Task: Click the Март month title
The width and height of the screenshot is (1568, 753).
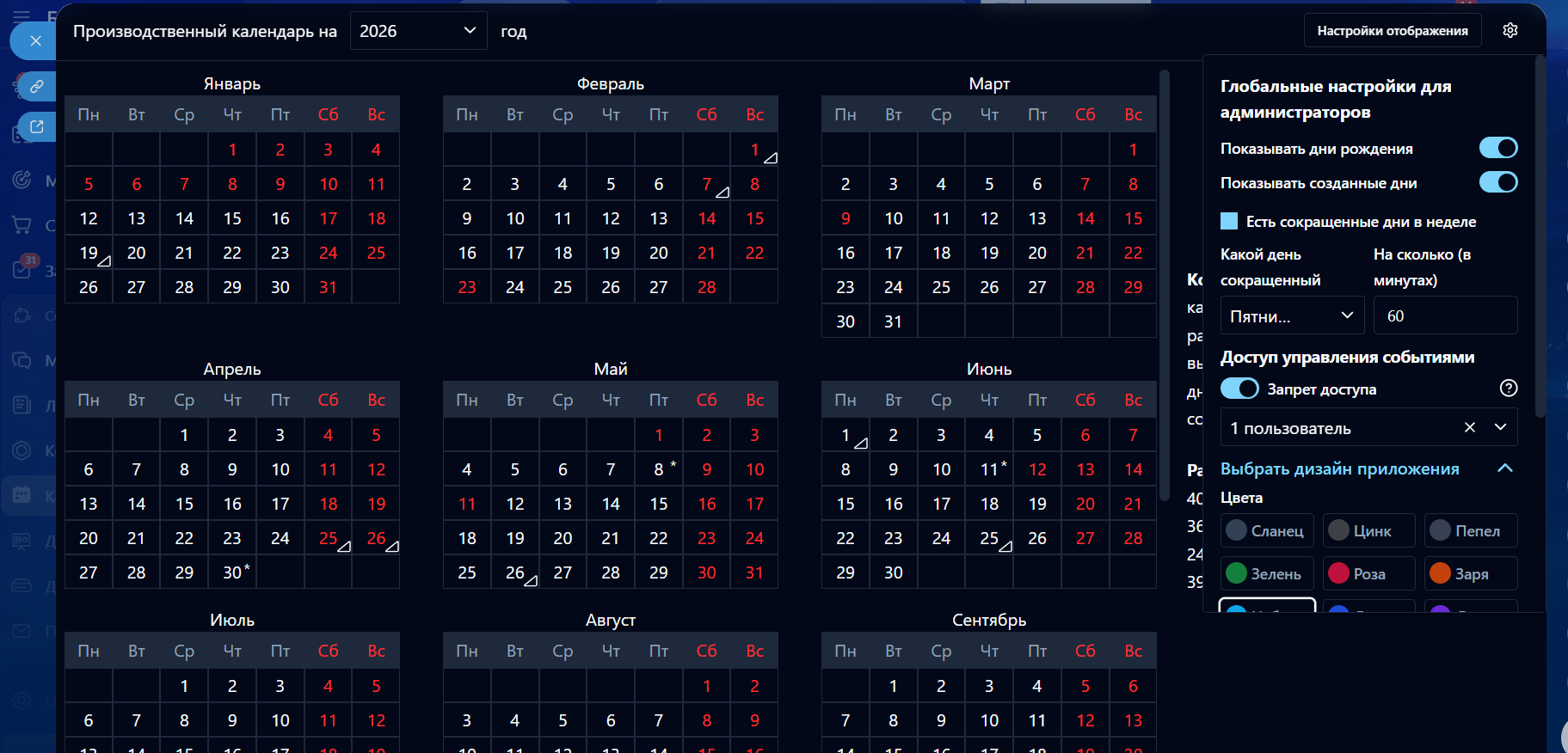Action: pos(989,83)
